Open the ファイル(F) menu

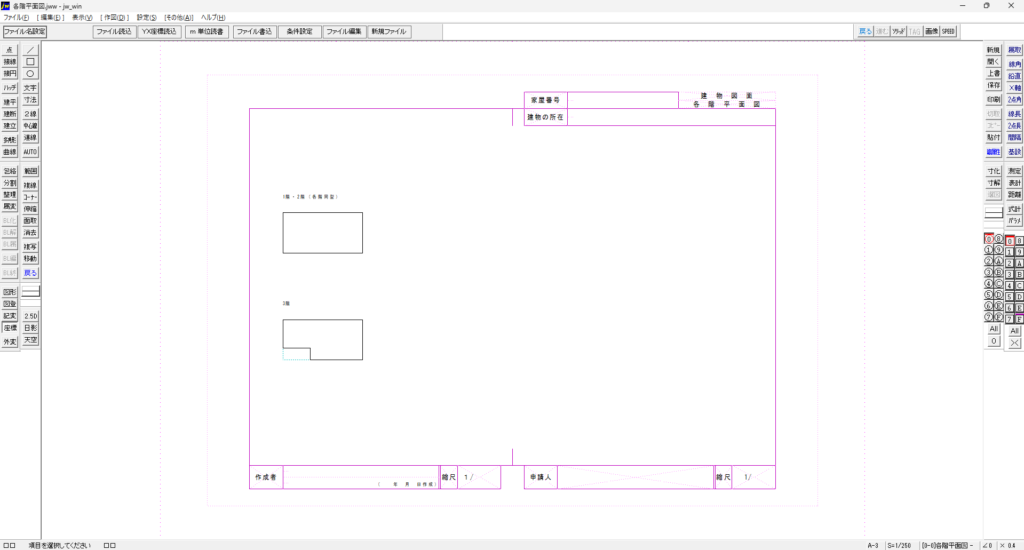16,18
